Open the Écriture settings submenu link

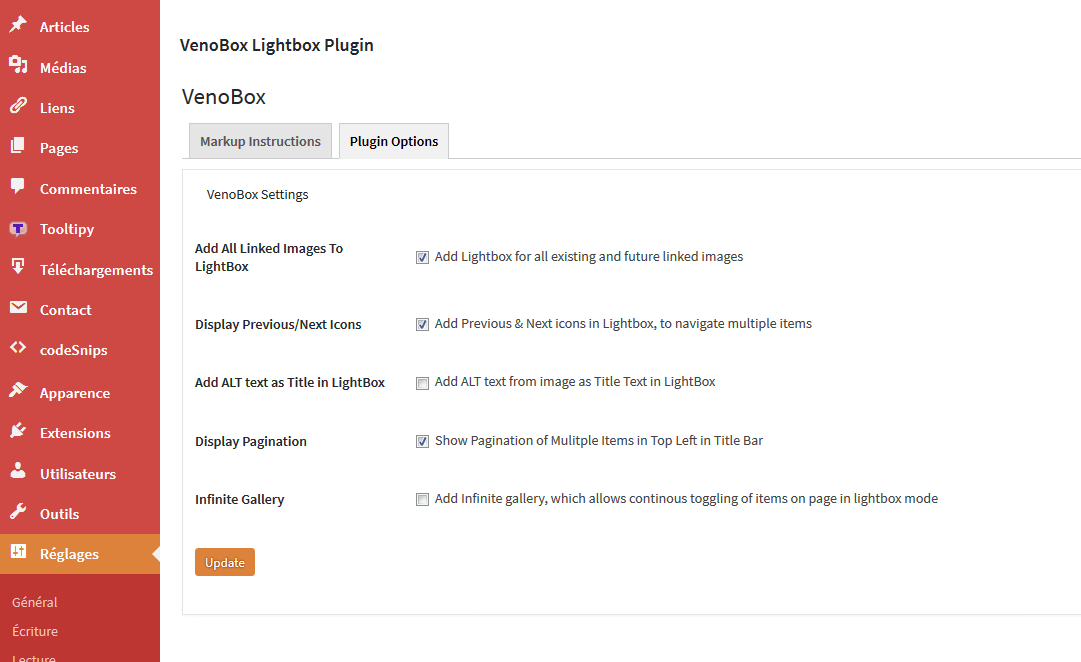(34, 631)
